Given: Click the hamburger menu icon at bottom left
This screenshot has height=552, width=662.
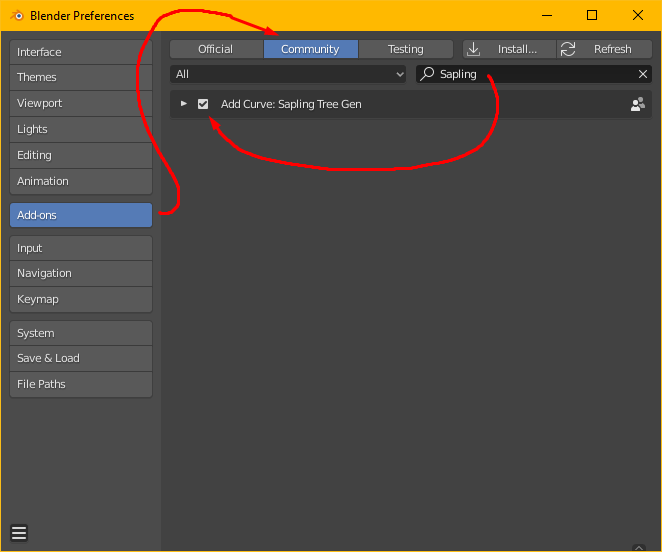Looking at the screenshot, I should click(x=19, y=533).
